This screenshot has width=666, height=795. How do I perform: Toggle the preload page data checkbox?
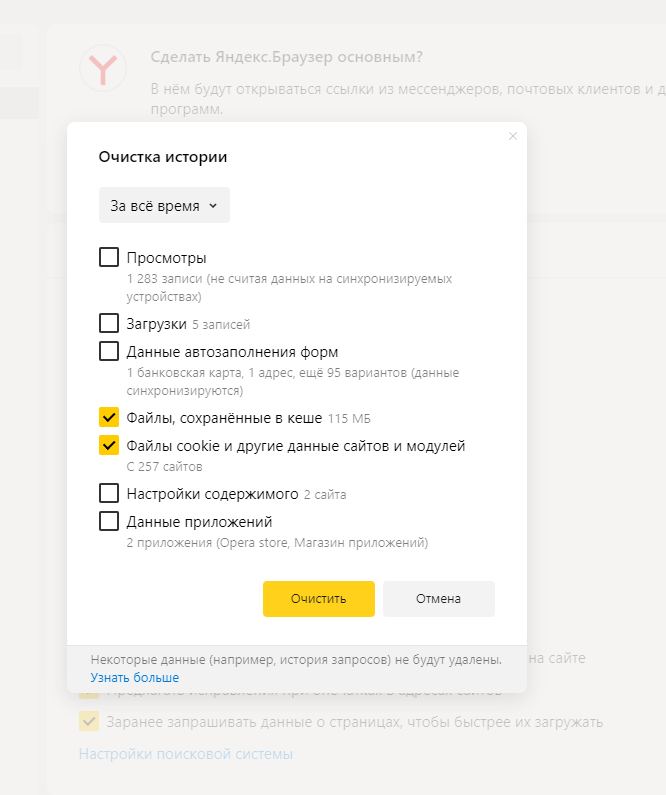pyautogui.click(x=89, y=721)
